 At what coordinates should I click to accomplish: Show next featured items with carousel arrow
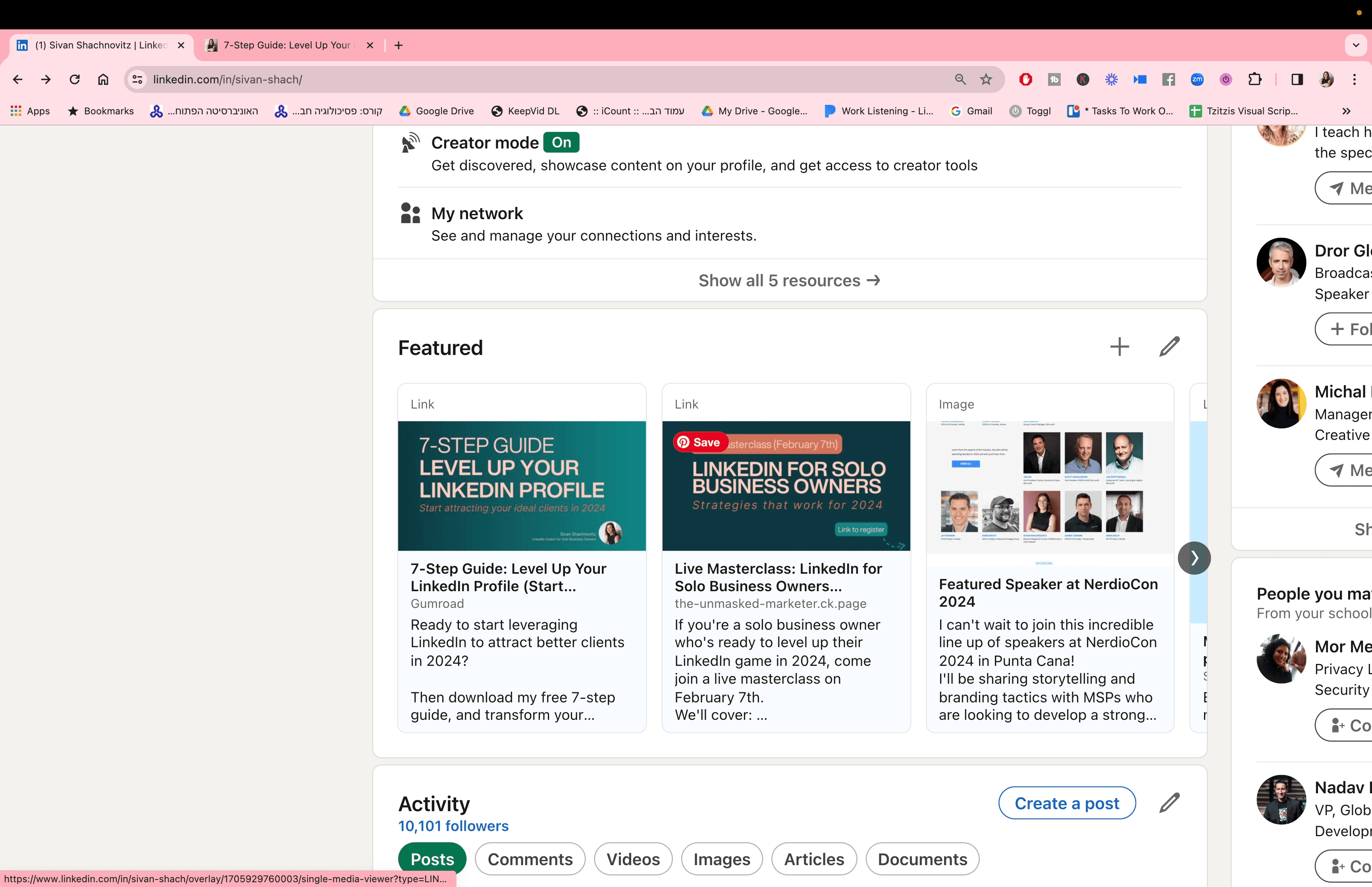point(1194,557)
